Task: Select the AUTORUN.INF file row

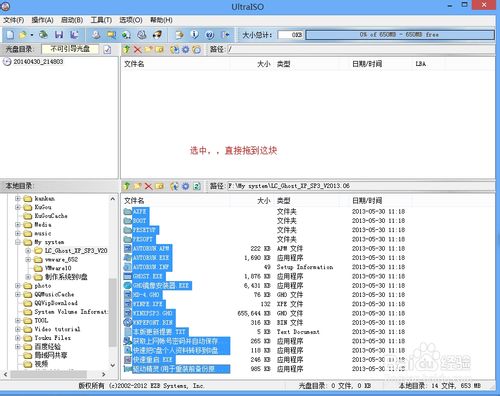Action: point(151,267)
